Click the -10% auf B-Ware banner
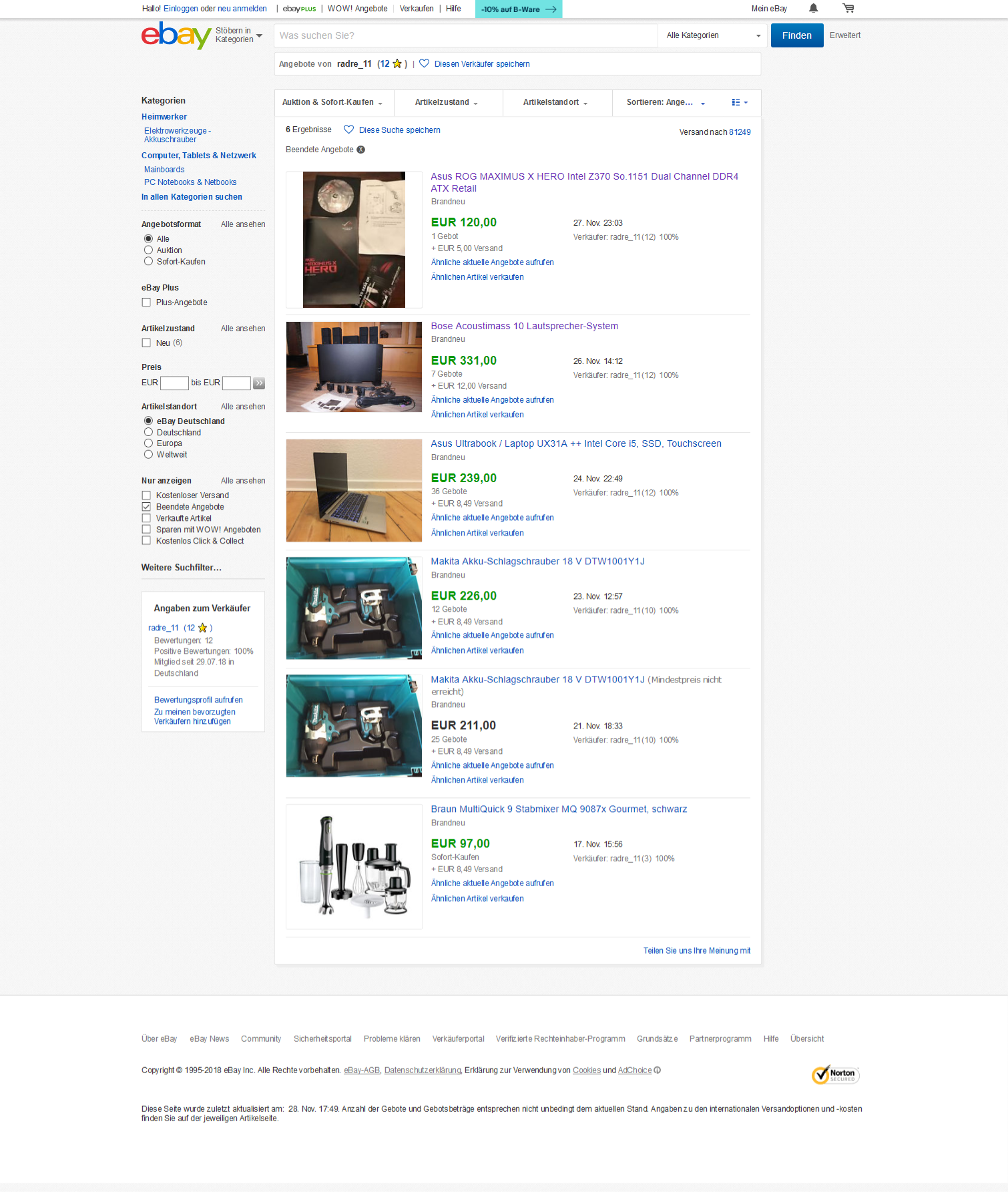This screenshot has width=1008, height=1192. pos(519,9)
